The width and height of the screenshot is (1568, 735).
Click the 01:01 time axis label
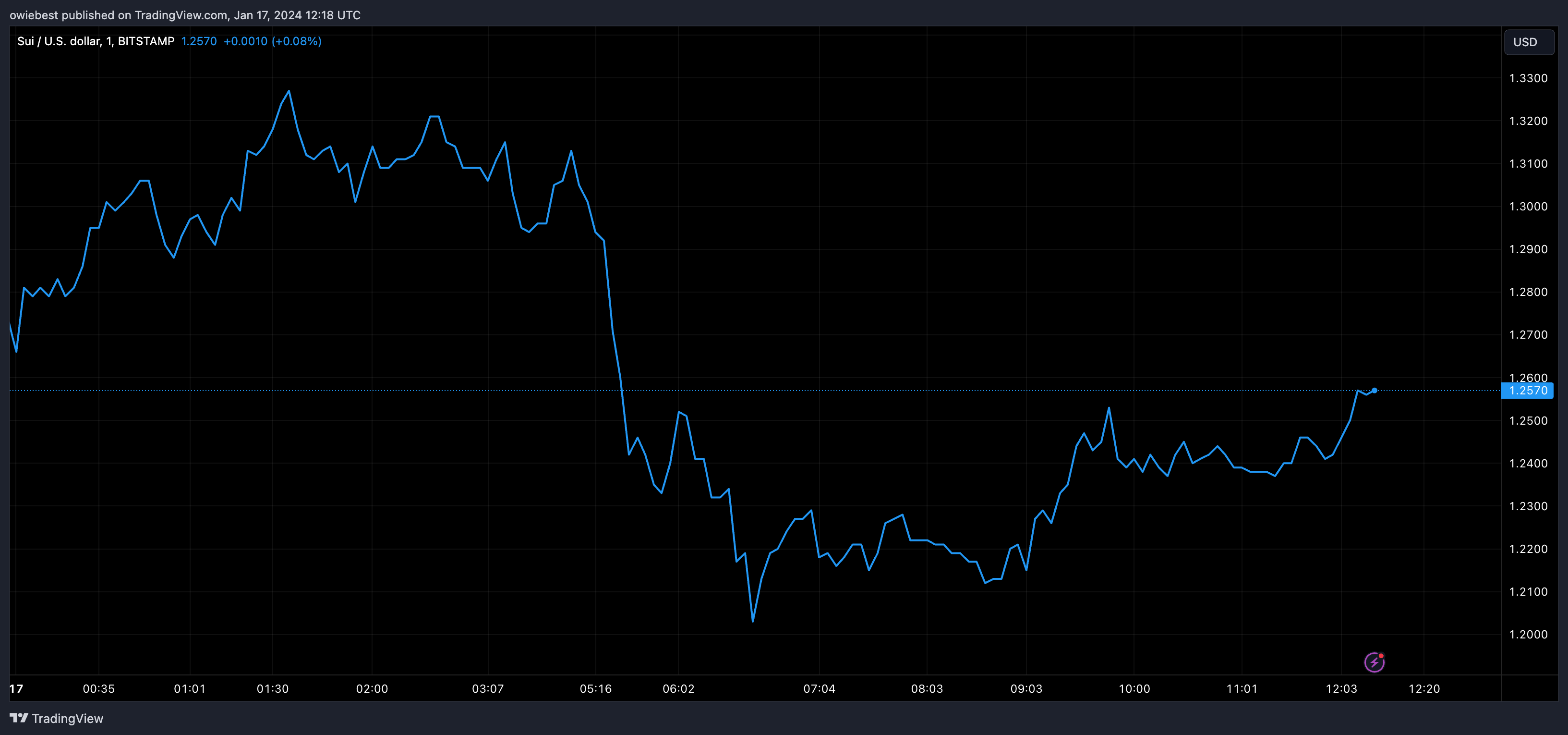click(190, 689)
